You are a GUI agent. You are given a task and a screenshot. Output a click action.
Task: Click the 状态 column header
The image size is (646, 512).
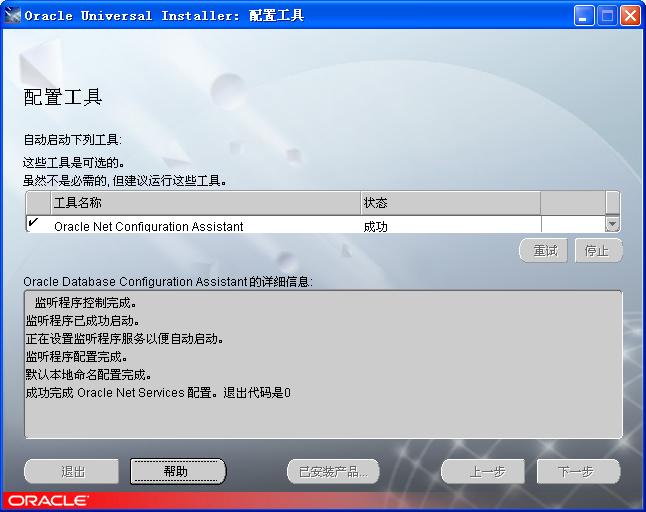pyautogui.click(x=450, y=203)
